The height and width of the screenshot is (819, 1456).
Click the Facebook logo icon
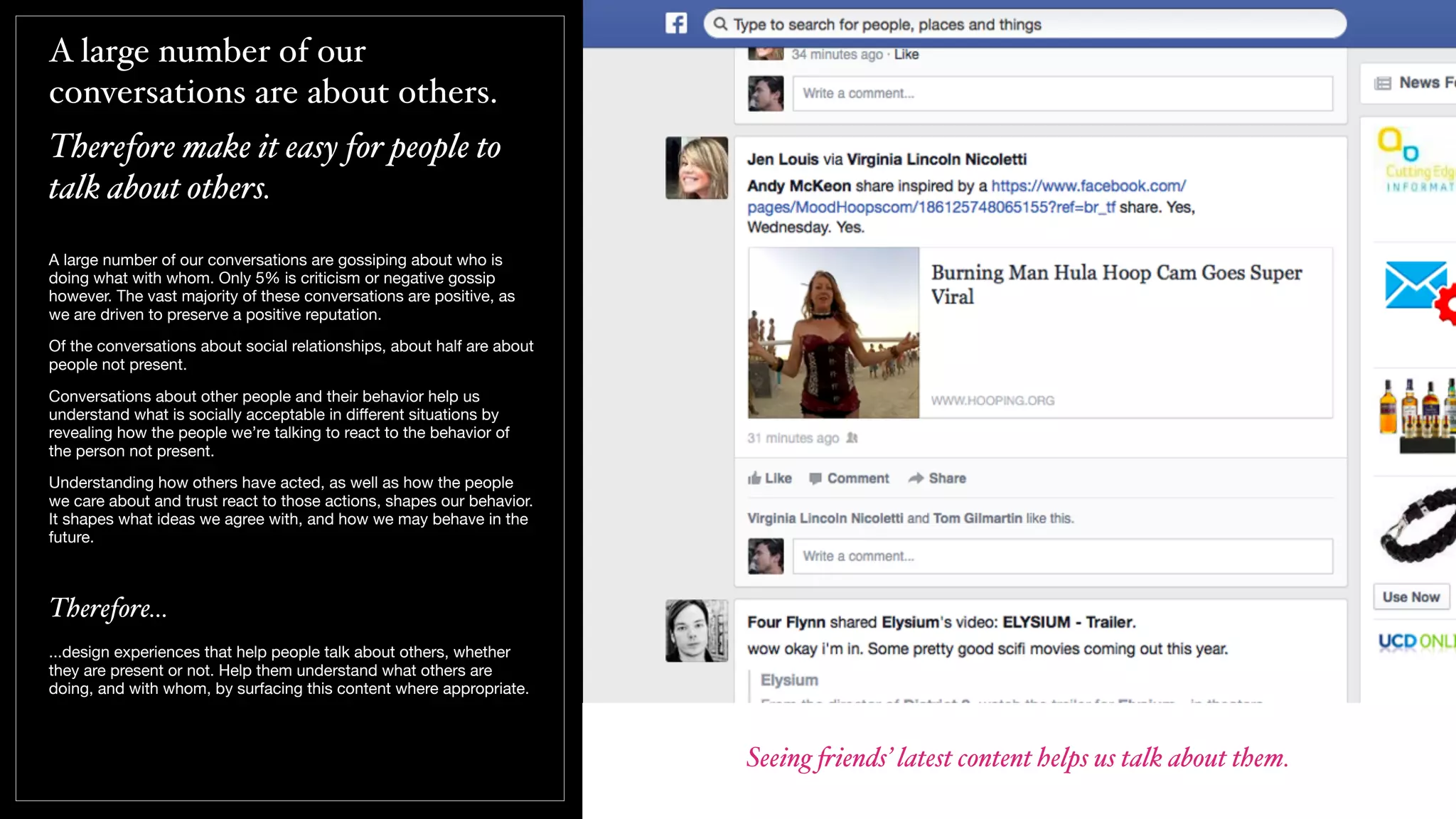point(676,23)
